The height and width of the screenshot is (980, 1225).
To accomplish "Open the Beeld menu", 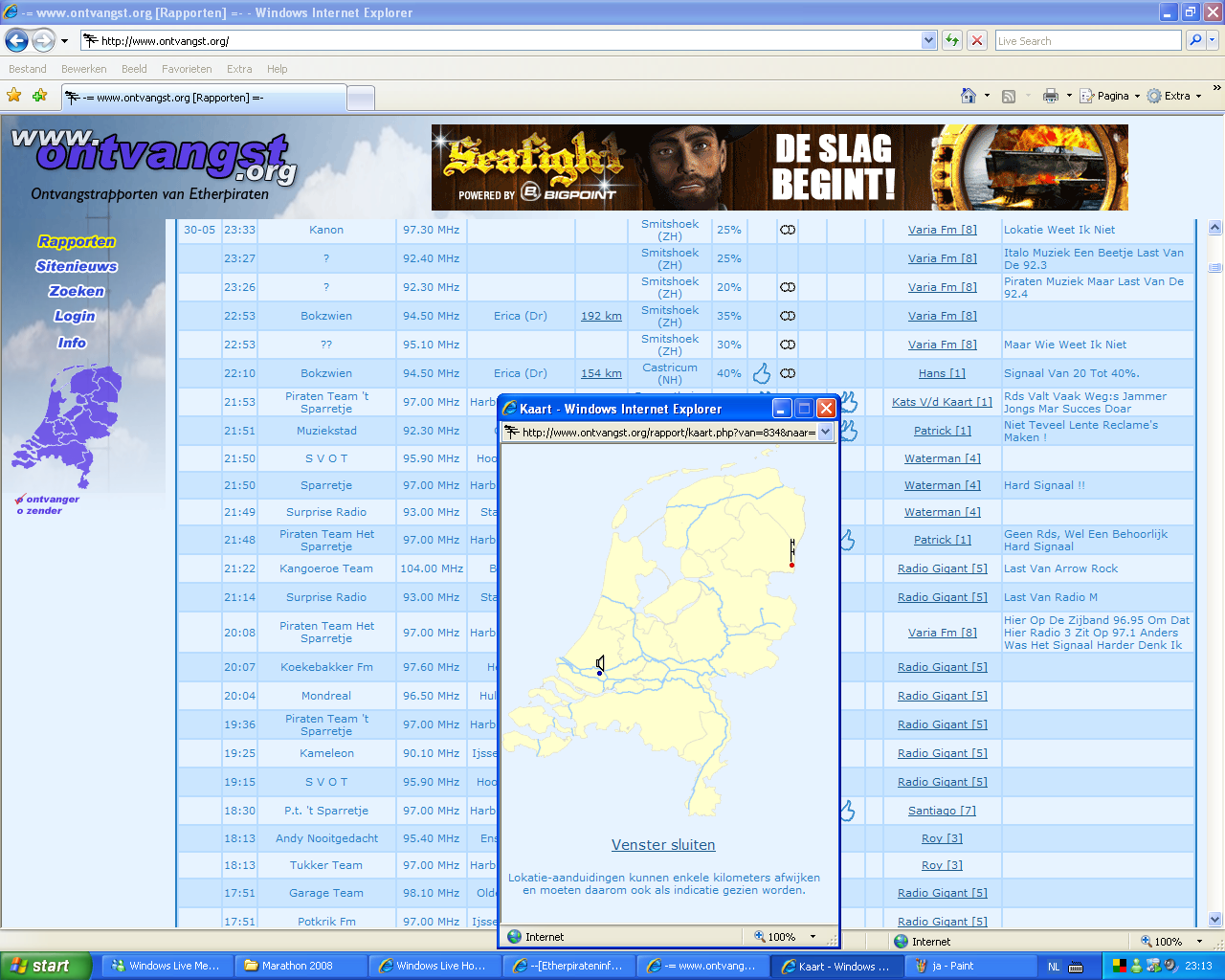I will tap(134, 69).
